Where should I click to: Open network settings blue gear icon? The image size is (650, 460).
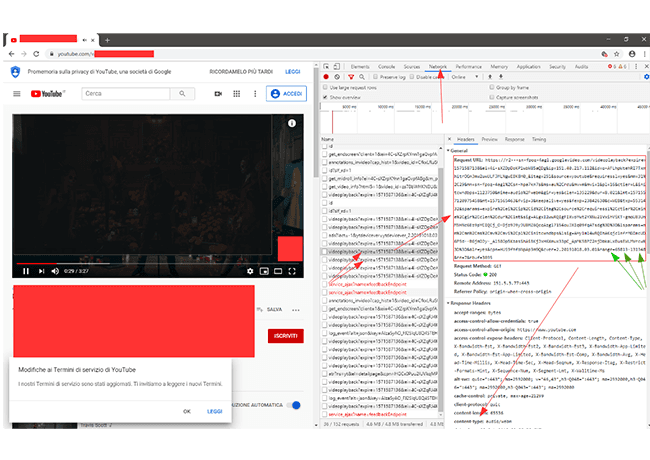click(x=646, y=77)
